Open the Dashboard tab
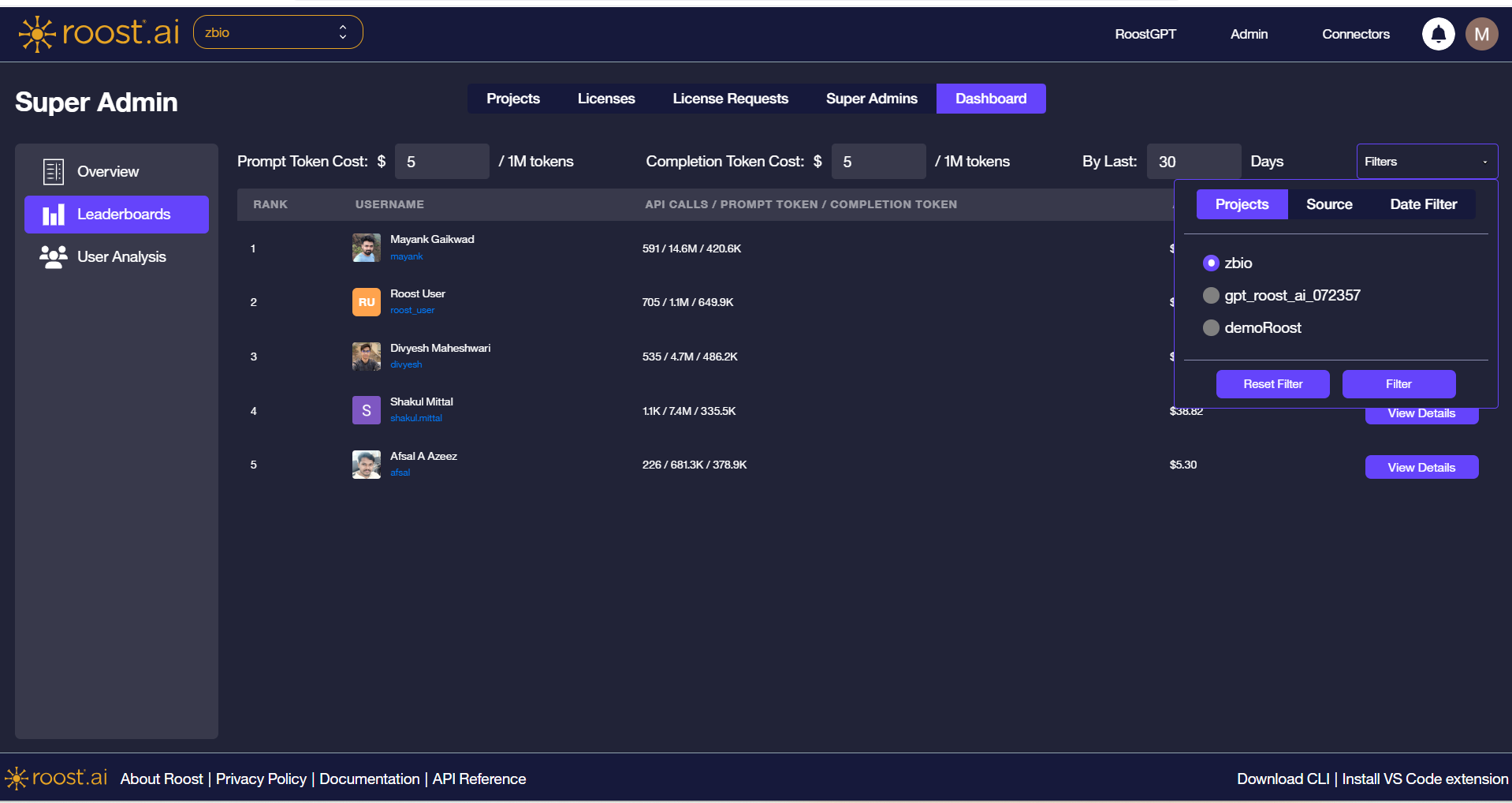Image resolution: width=1512 pixels, height=803 pixels. pyautogui.click(x=990, y=98)
